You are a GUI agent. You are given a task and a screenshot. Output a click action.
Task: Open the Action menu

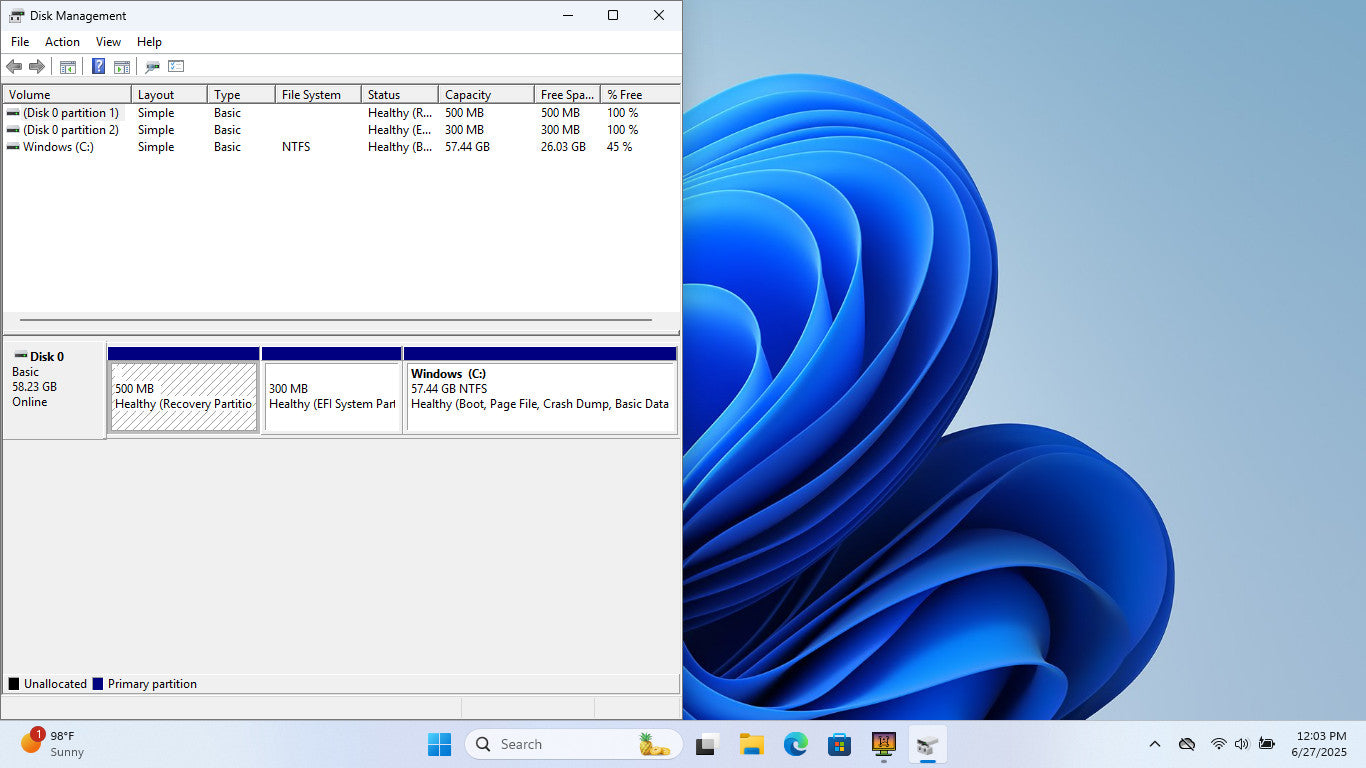point(62,42)
